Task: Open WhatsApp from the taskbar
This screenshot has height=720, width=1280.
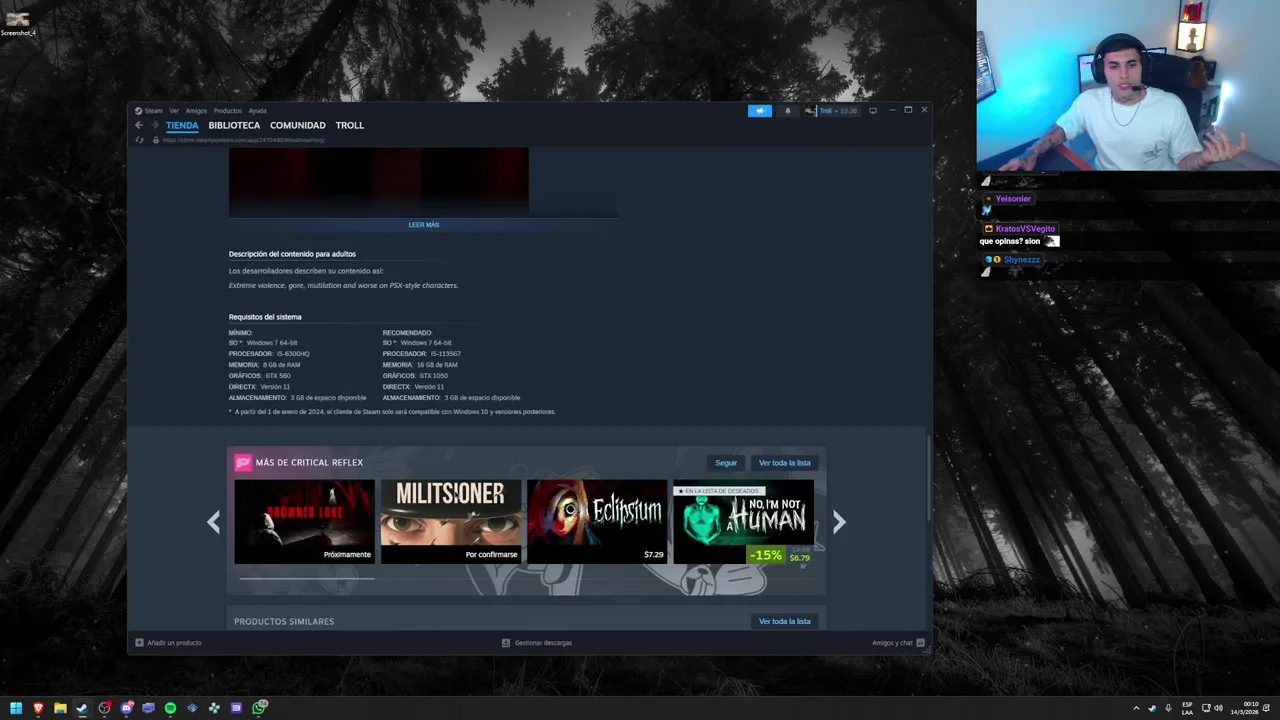Action: (x=259, y=708)
